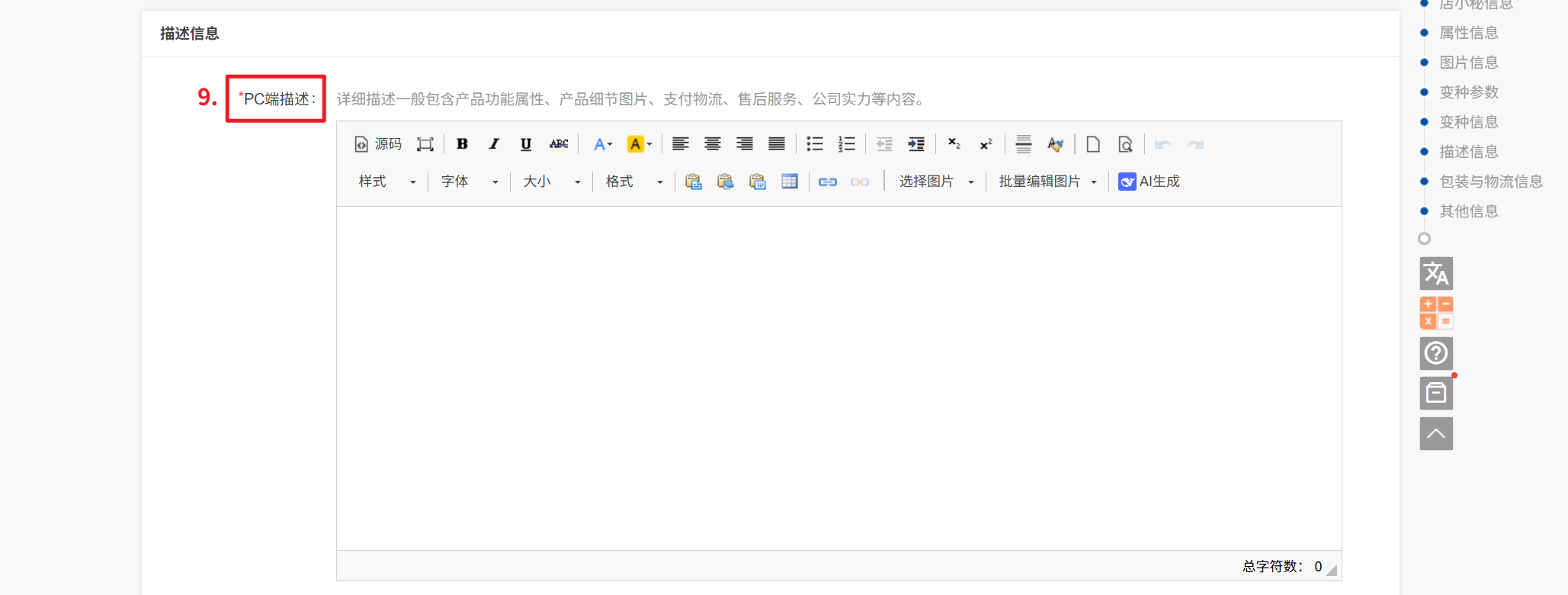Click the italic formatting icon
The image size is (1568, 595).
coord(494,144)
